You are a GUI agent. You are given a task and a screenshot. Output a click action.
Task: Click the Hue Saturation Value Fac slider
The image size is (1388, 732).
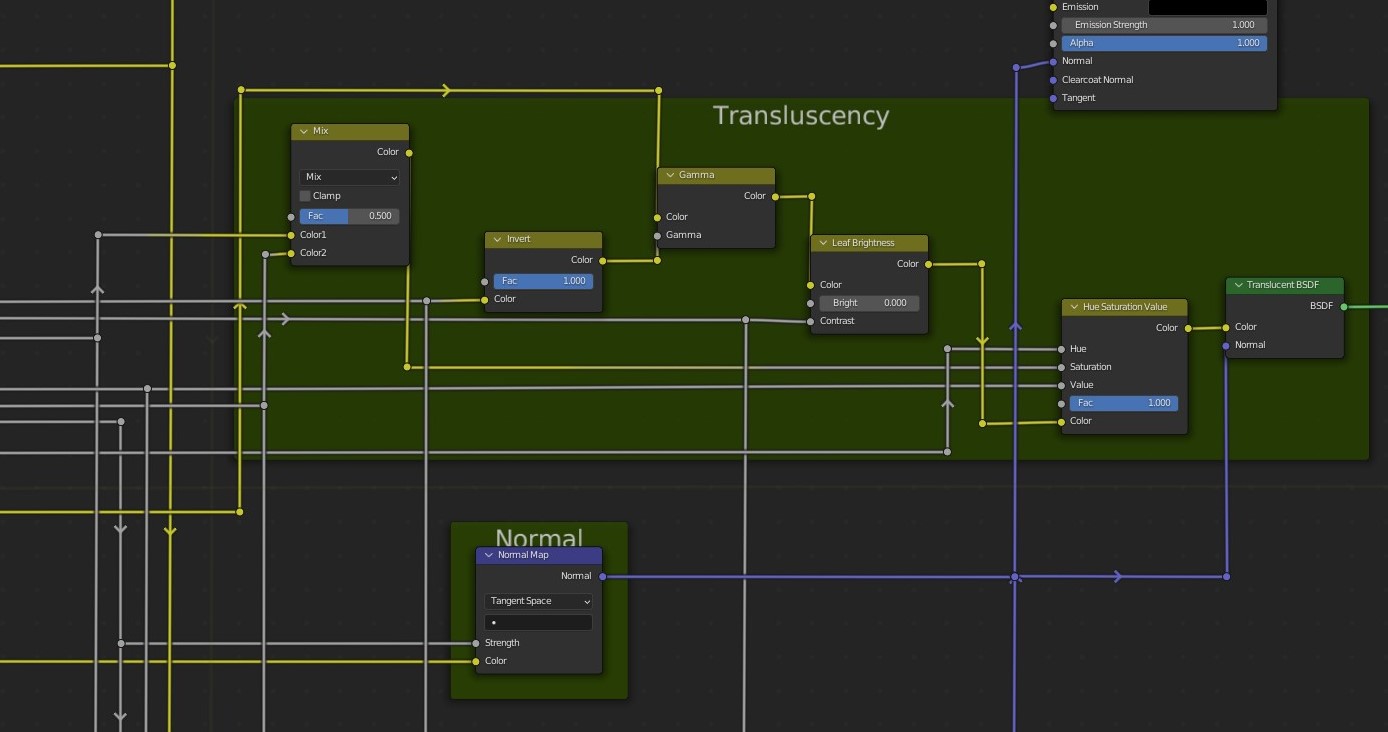(1123, 403)
